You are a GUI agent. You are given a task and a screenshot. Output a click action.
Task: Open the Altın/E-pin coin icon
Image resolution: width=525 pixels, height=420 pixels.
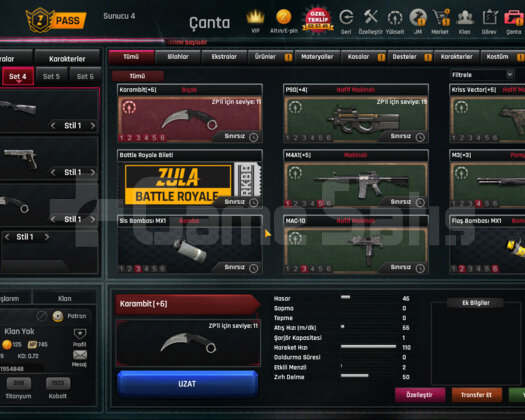[x=284, y=17]
